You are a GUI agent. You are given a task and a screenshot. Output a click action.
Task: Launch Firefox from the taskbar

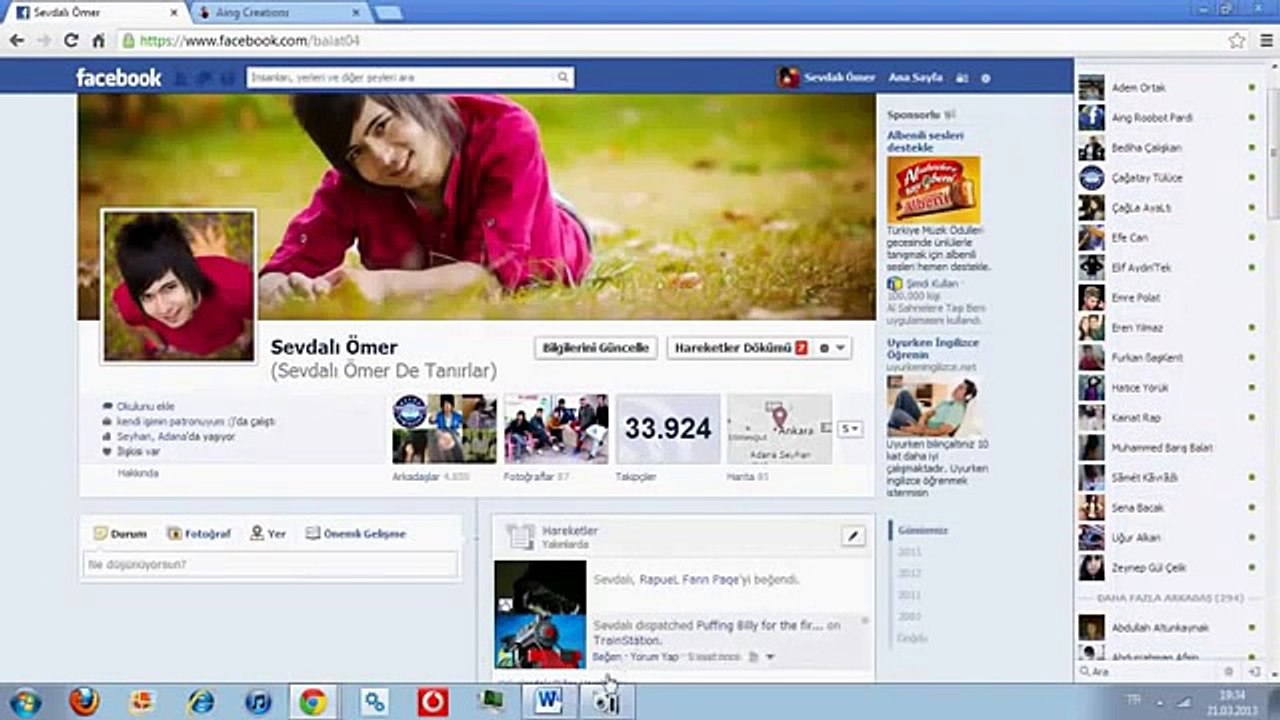tap(84, 702)
